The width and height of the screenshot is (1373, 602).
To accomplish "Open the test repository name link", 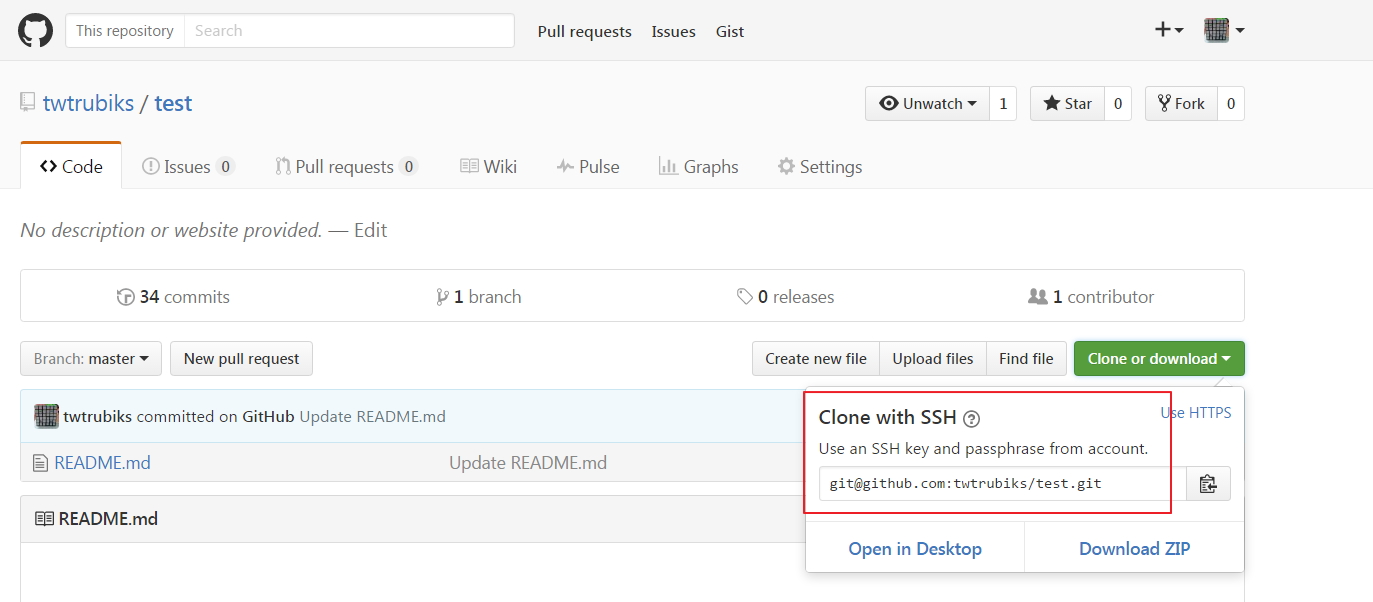I will point(173,103).
